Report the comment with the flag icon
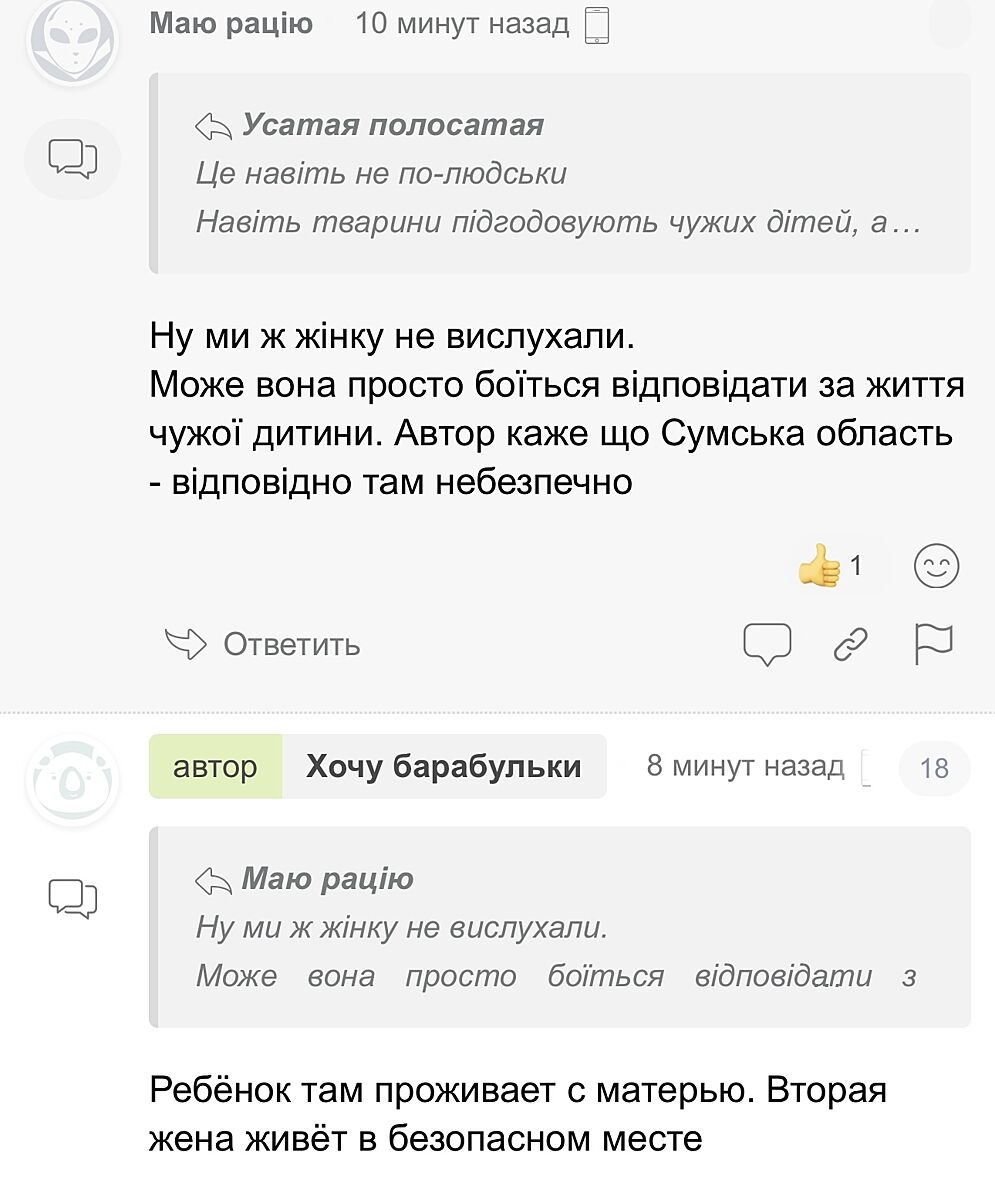995x1200 pixels. pos(934,644)
